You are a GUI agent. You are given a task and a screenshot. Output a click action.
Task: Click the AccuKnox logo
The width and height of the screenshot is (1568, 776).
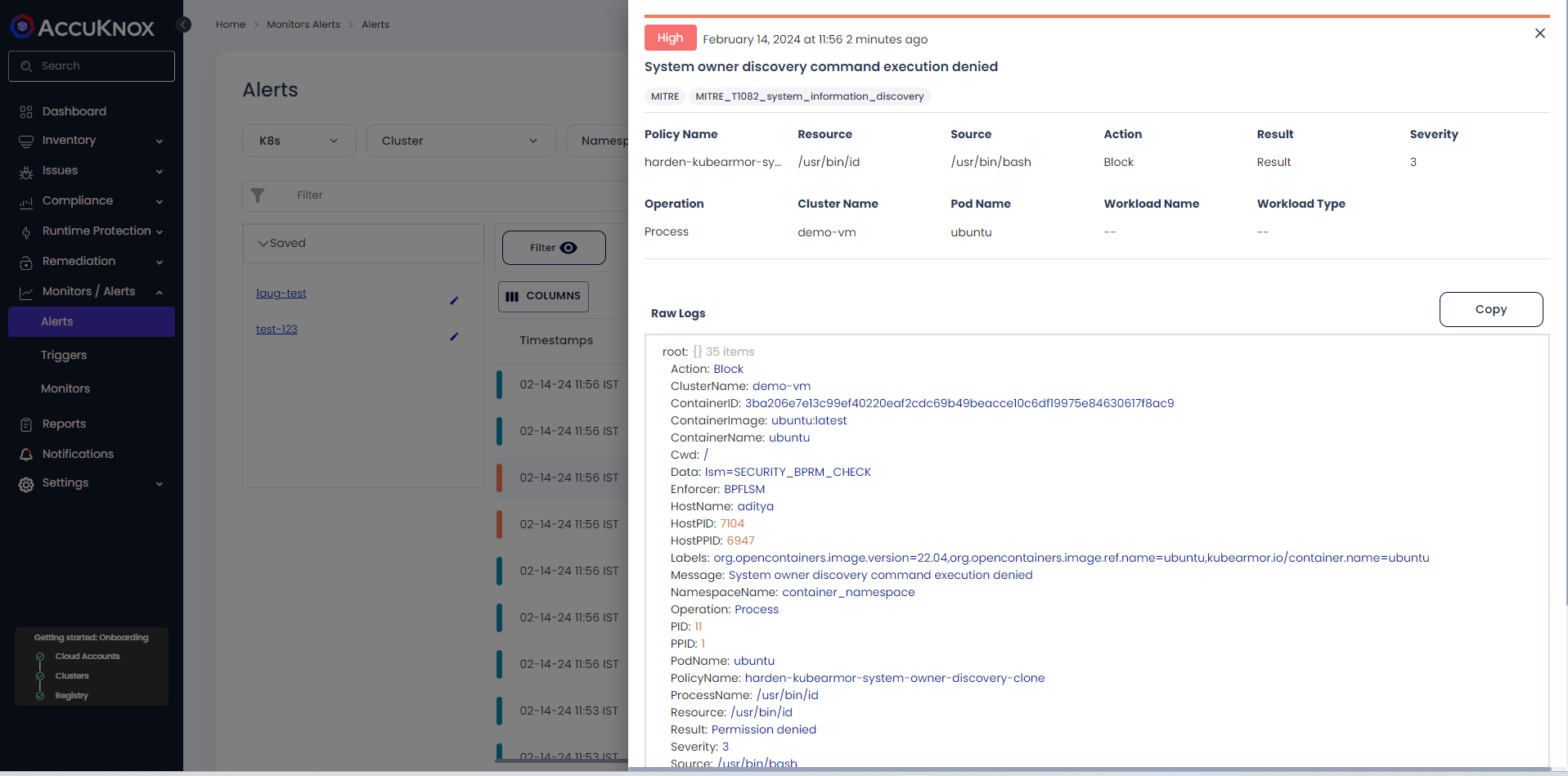pos(82,27)
